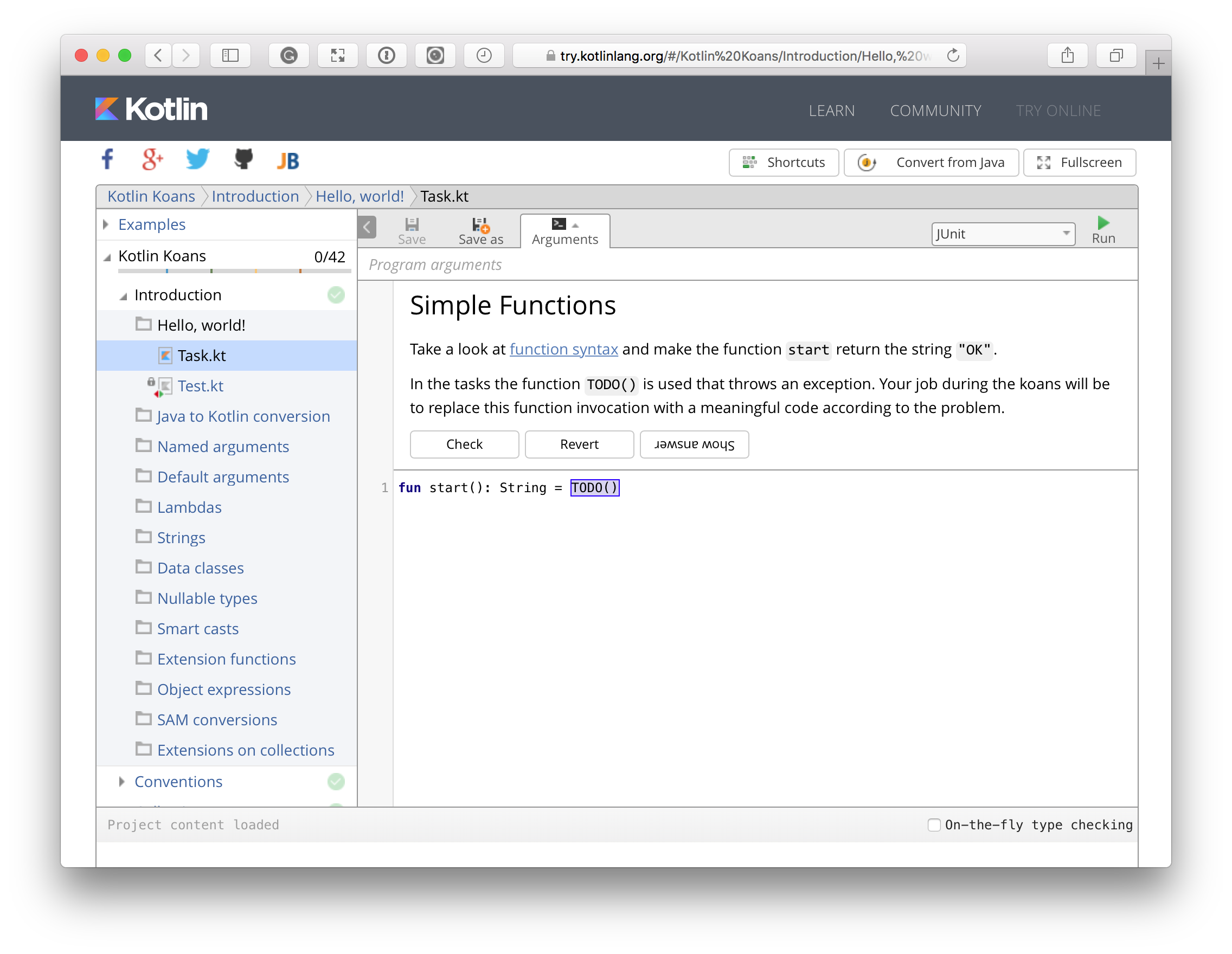The image size is (1232, 954).
Task: Open the COMMUNITY menu item
Action: (935, 111)
